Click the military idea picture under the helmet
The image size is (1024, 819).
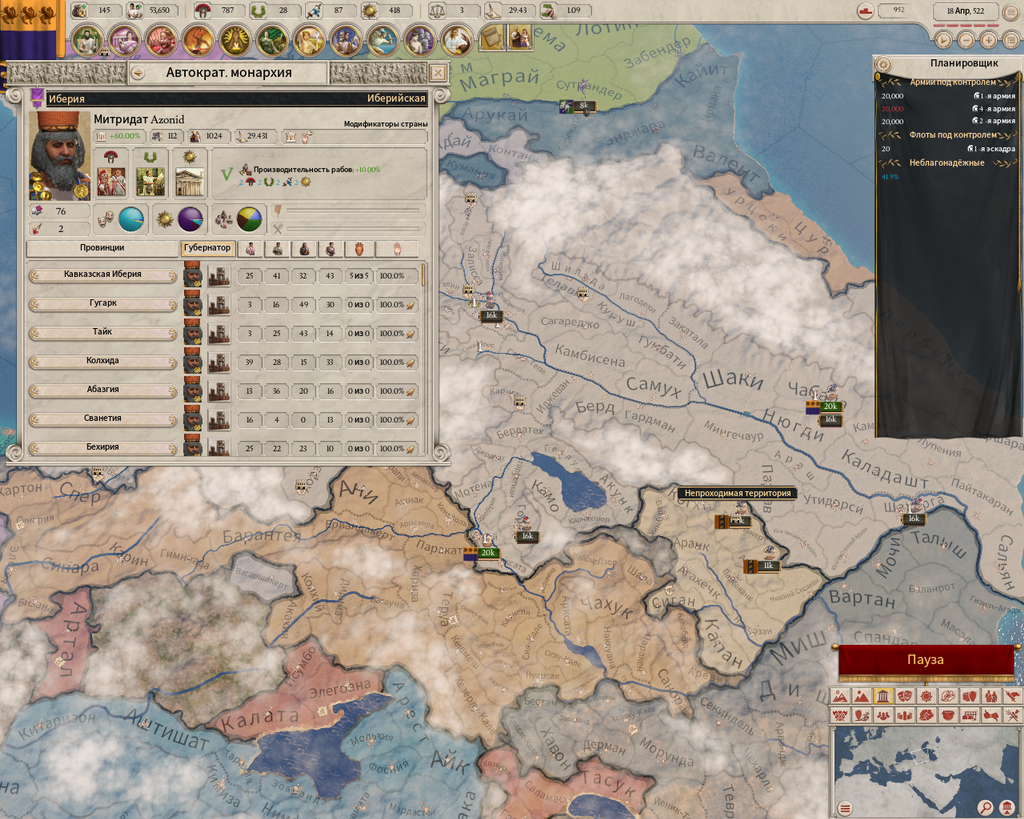111,182
